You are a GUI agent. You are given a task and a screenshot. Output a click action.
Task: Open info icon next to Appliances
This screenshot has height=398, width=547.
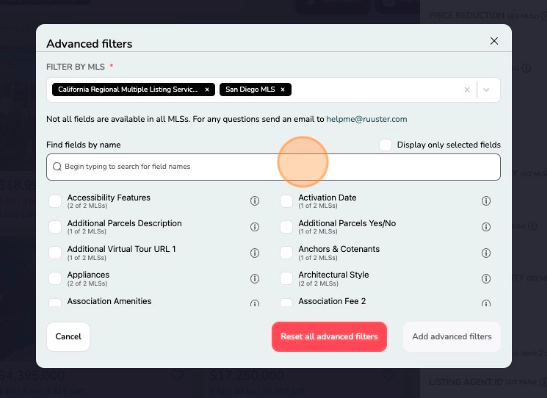255,278
